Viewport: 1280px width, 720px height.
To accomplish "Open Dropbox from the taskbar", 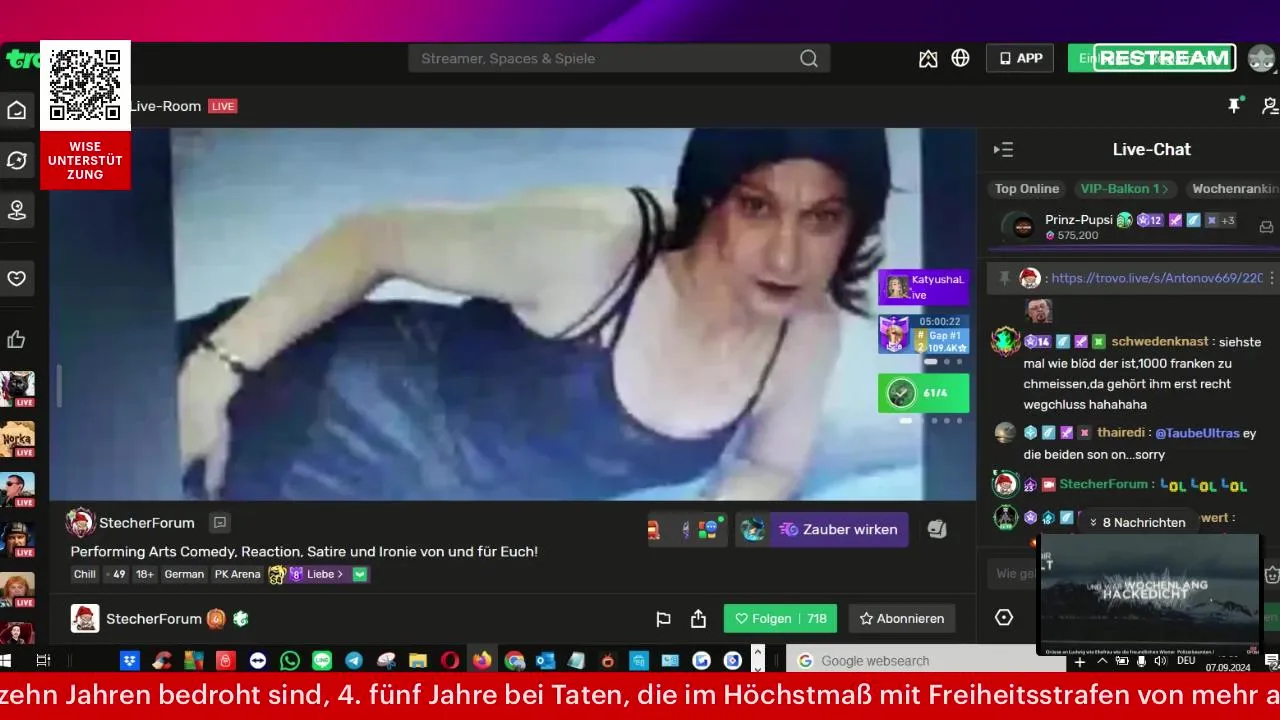I will click(130, 660).
